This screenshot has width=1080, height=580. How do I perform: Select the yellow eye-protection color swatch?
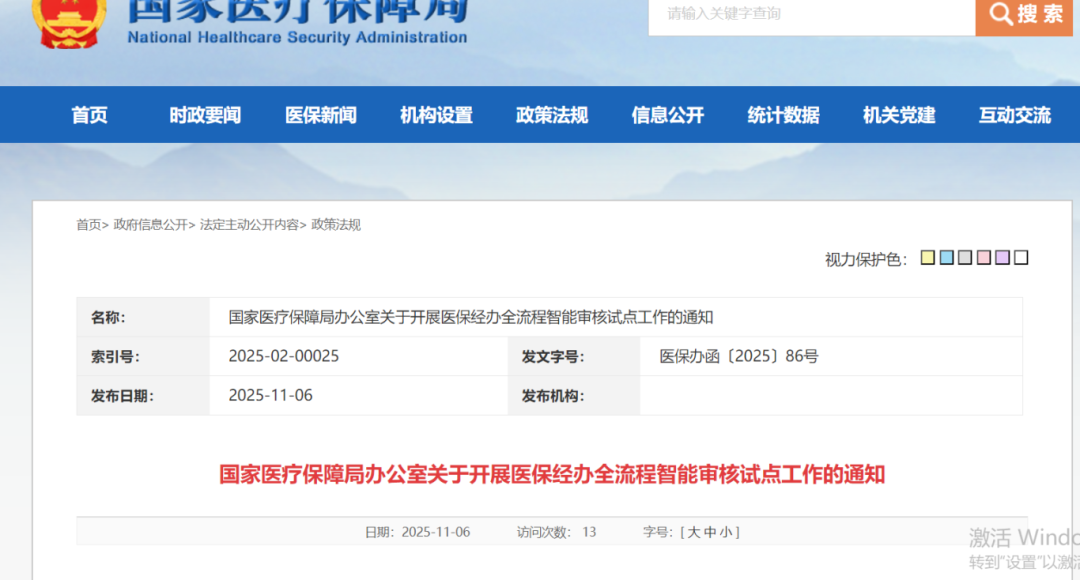point(928,258)
